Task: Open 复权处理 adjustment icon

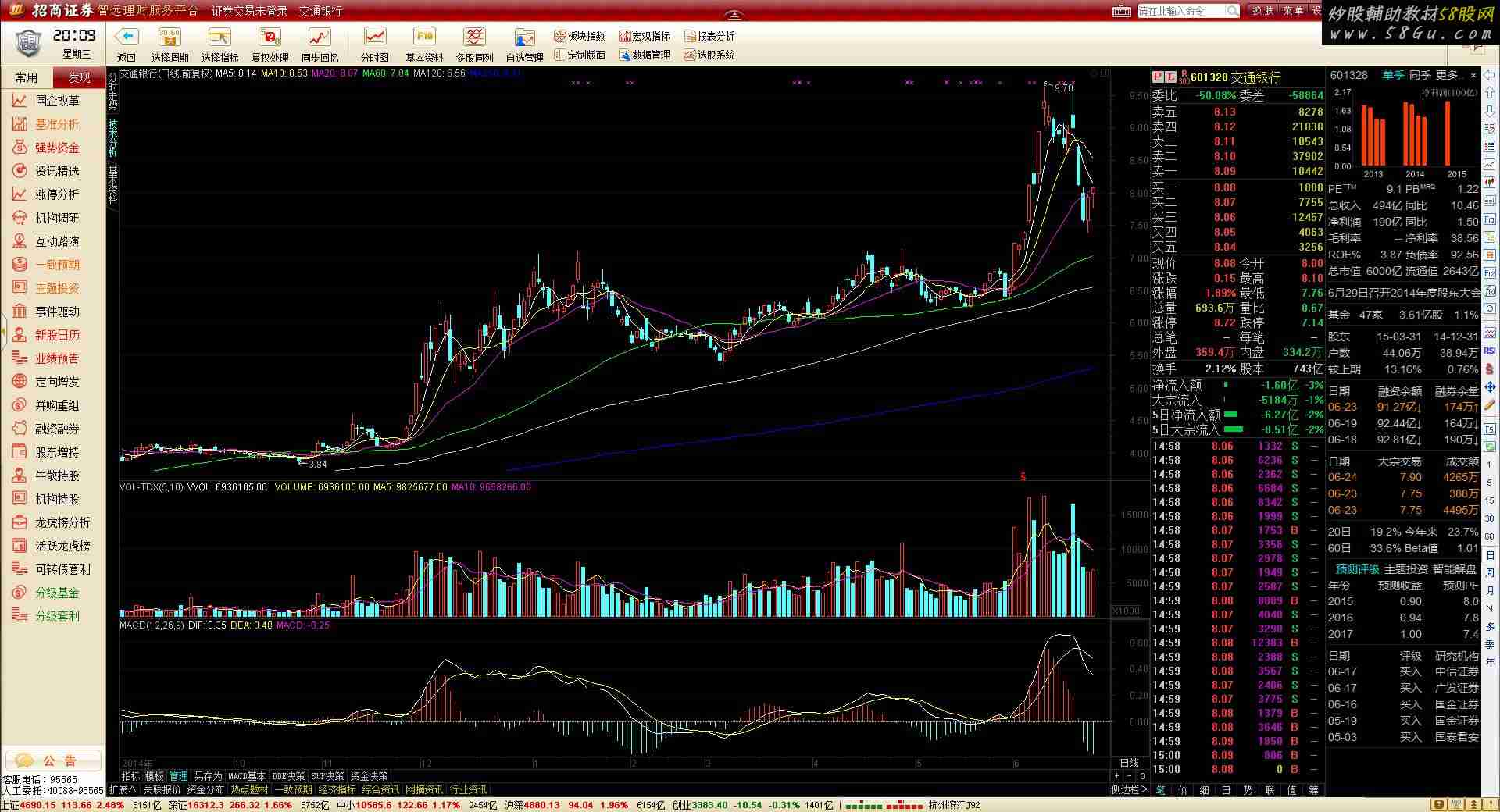Action: click(270, 37)
